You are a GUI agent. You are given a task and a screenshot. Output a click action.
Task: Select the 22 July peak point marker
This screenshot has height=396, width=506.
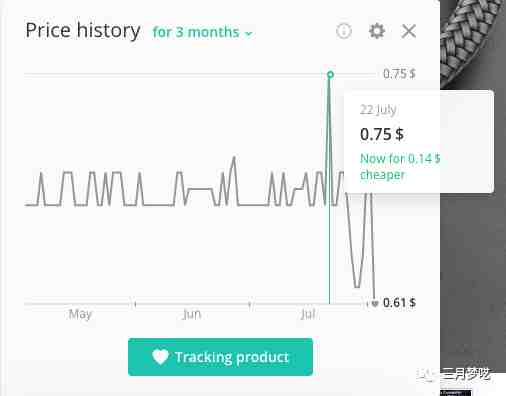click(330, 74)
